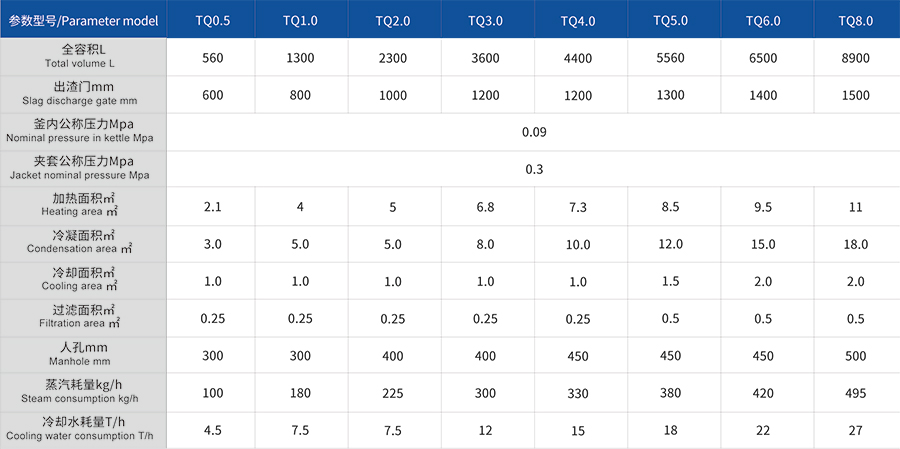
Task: Select the Steam consumption kg/h label
Action: coord(83,393)
